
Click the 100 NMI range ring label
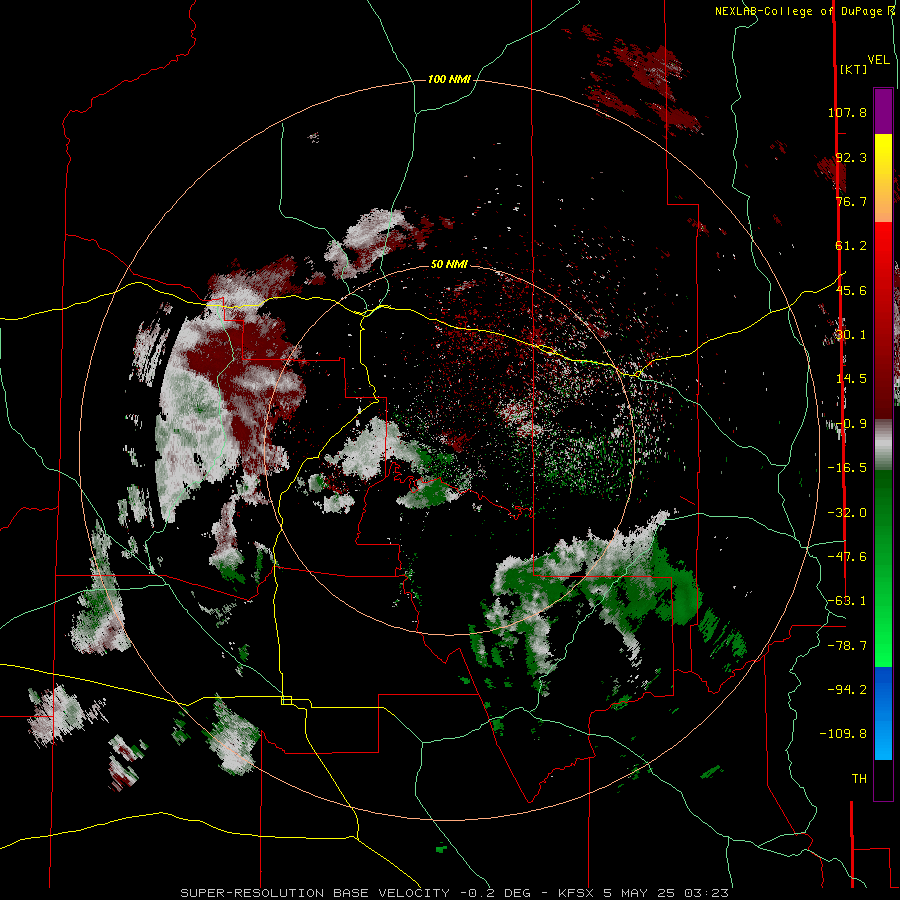(x=449, y=79)
